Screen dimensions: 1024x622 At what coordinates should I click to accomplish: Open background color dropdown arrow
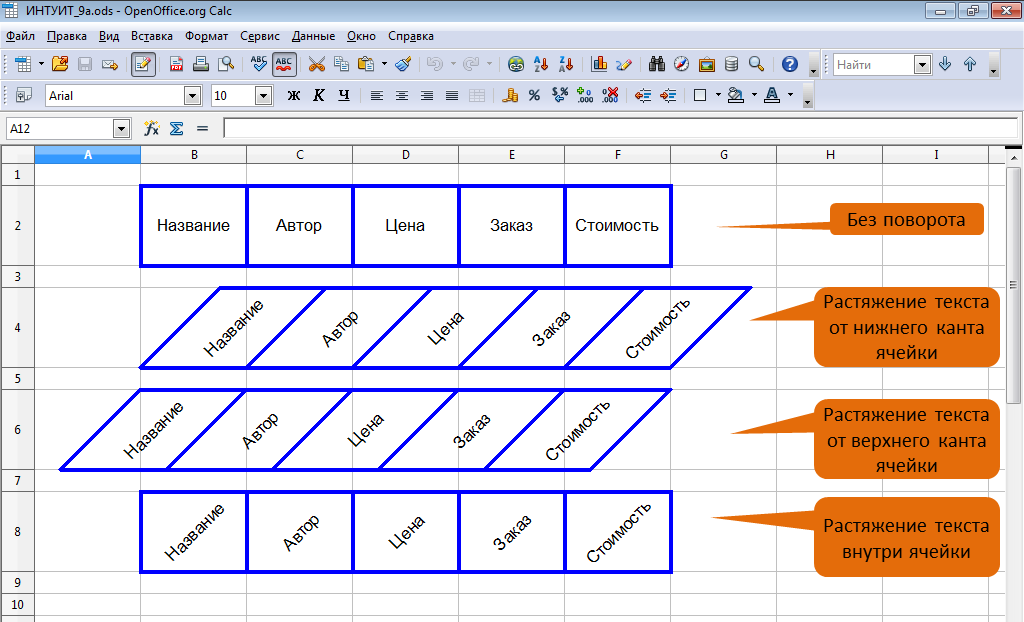coord(754,96)
